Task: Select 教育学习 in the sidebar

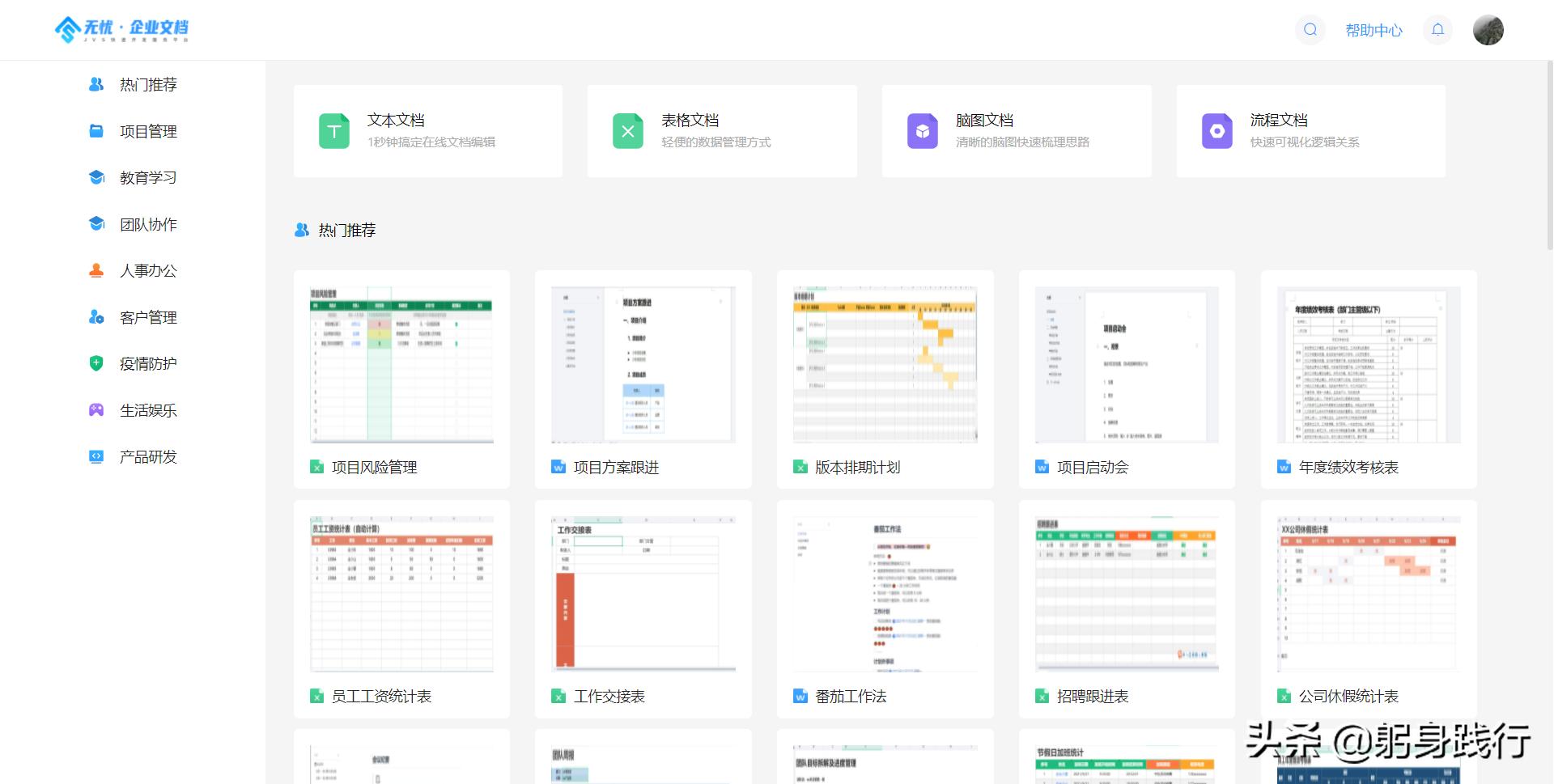Action: 148,177
